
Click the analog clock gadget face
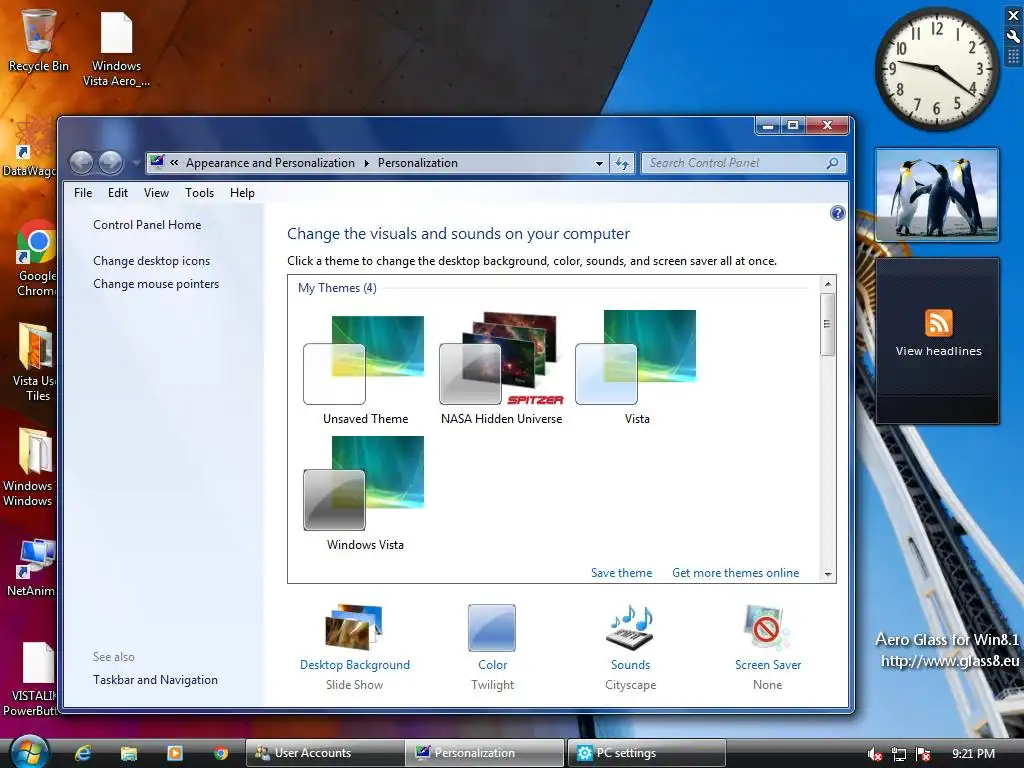pos(936,69)
